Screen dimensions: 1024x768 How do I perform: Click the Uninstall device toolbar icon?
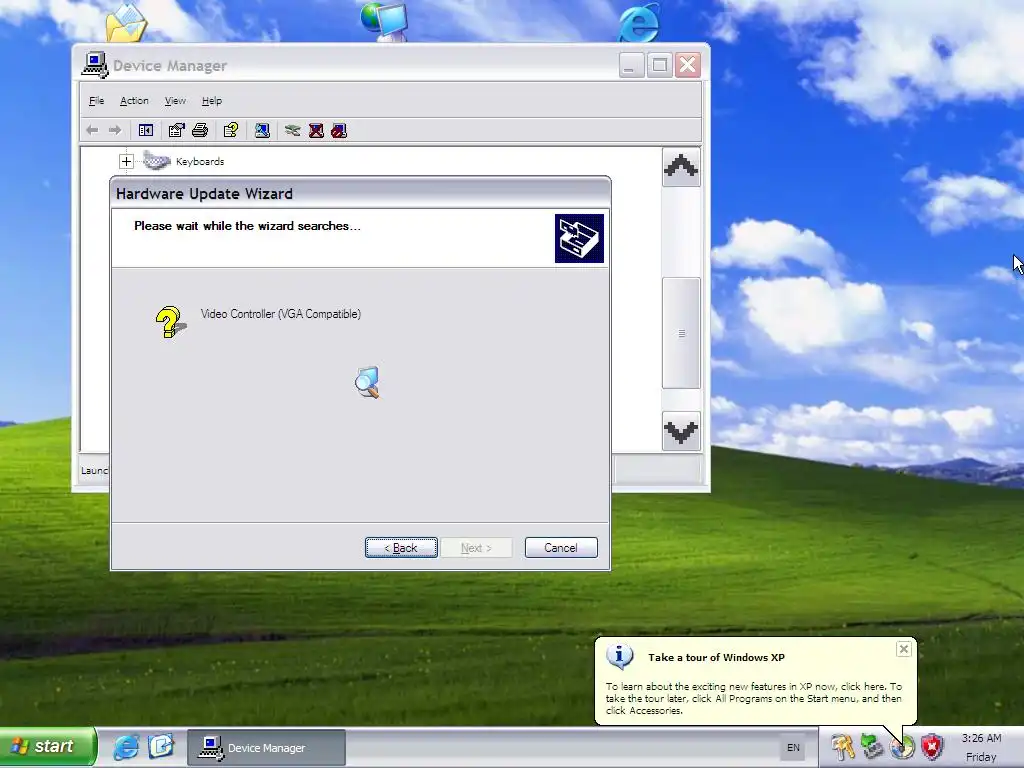click(316, 131)
